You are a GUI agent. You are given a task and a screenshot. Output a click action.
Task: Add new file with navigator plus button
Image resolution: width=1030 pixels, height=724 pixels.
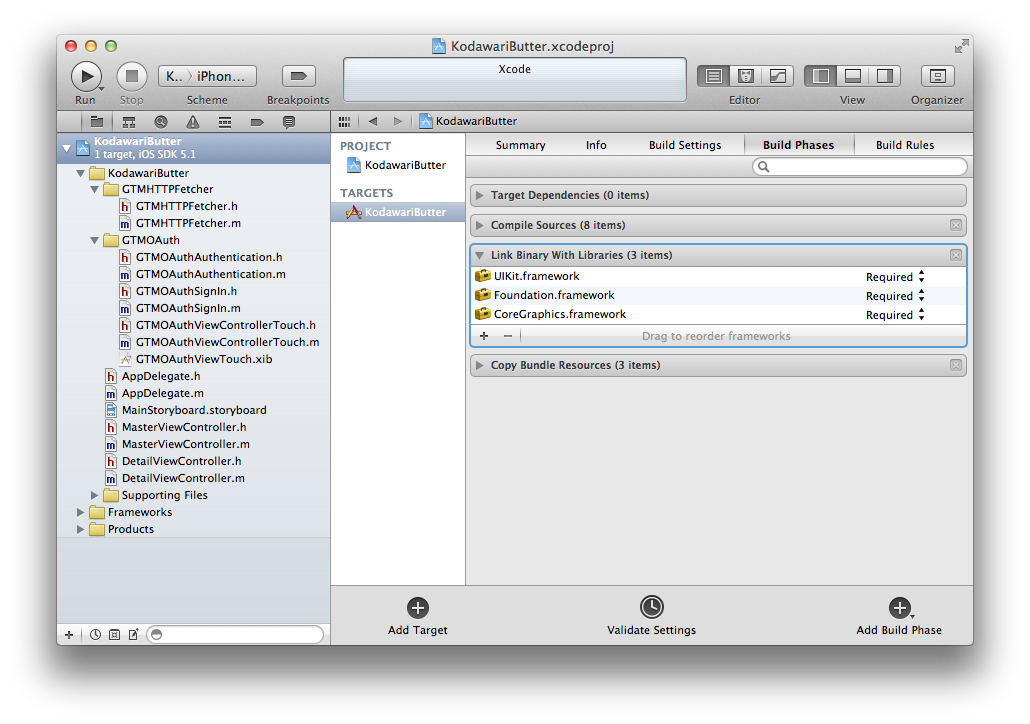click(x=69, y=635)
